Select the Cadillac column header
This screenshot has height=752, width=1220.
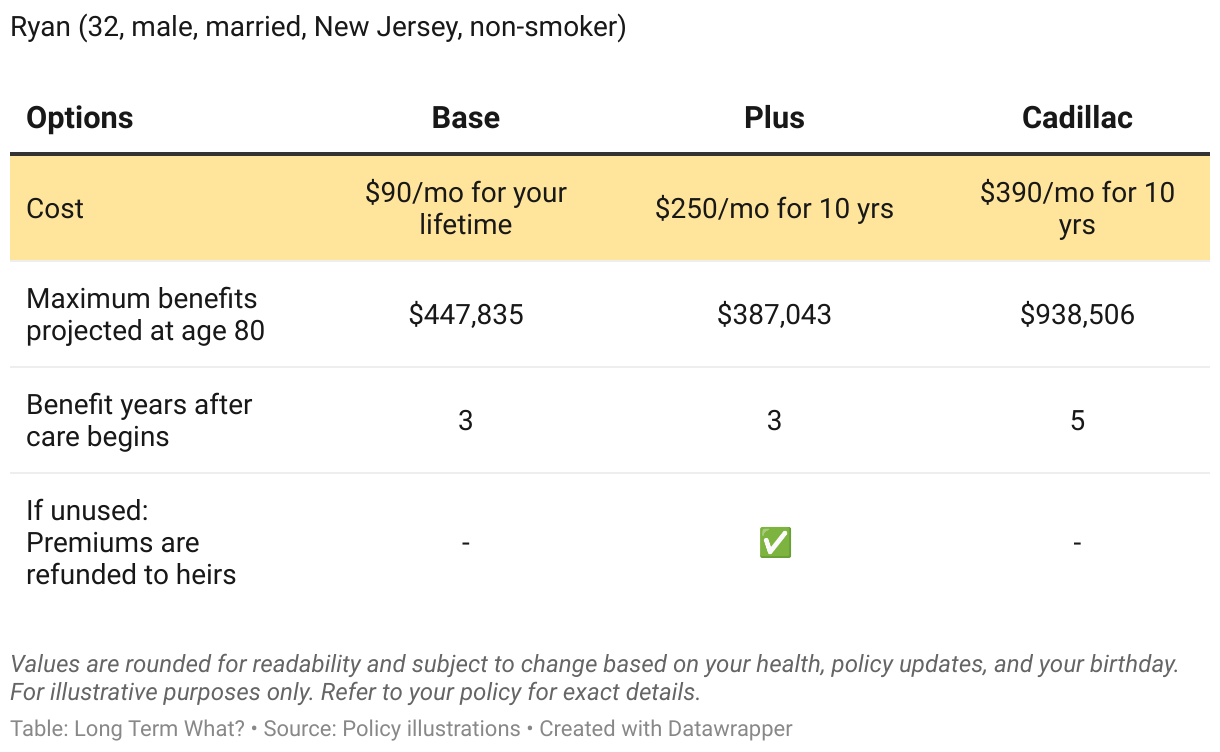point(1077,118)
